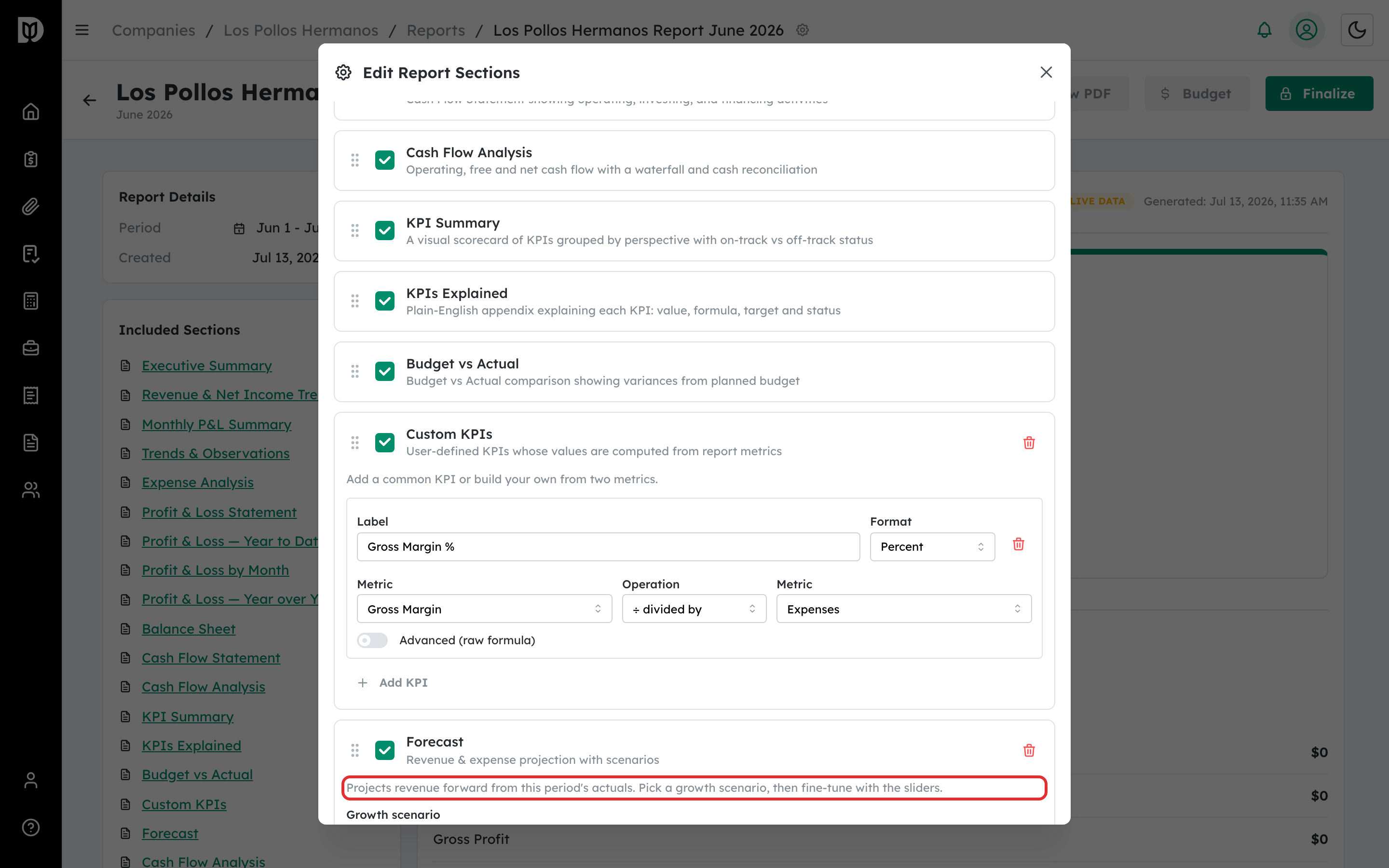
Task: Edit the Gross Margin % label field
Action: point(608,546)
